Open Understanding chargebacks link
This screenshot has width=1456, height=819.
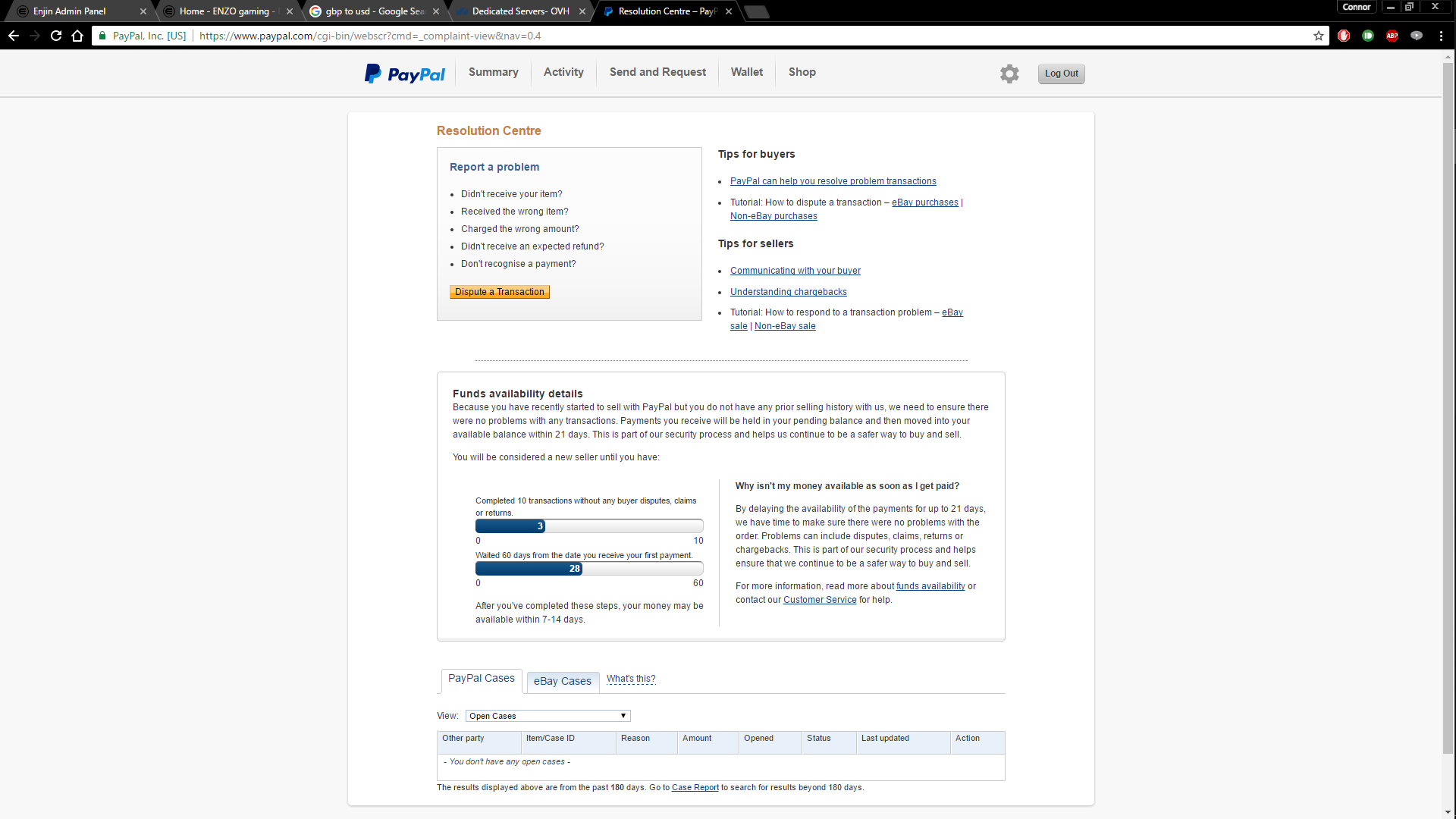788,292
